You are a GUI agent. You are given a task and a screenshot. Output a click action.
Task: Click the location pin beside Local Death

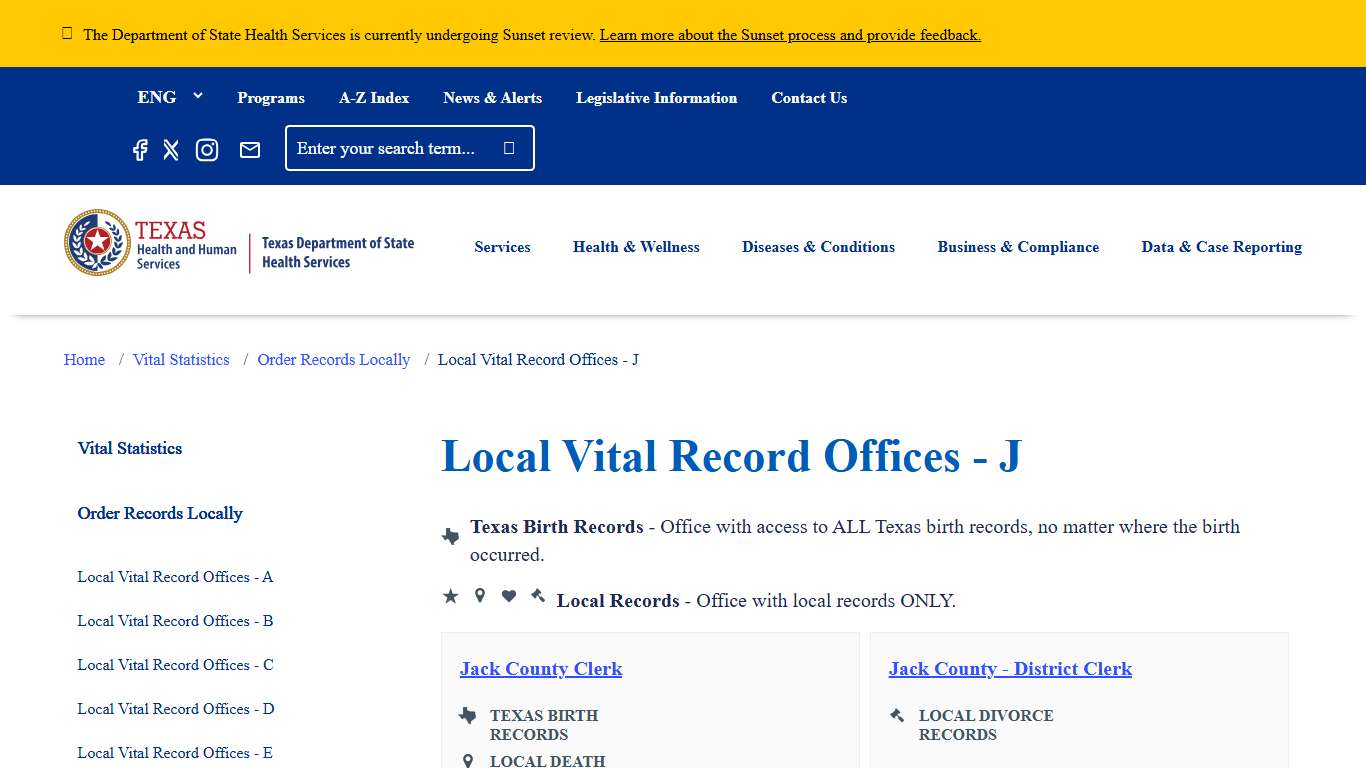click(x=468, y=760)
